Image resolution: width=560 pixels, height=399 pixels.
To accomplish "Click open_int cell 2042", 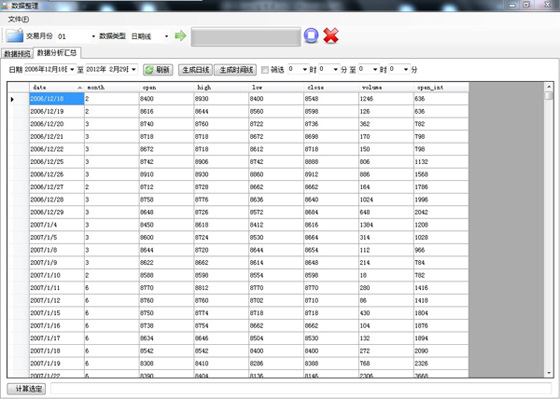I will [x=441, y=212].
